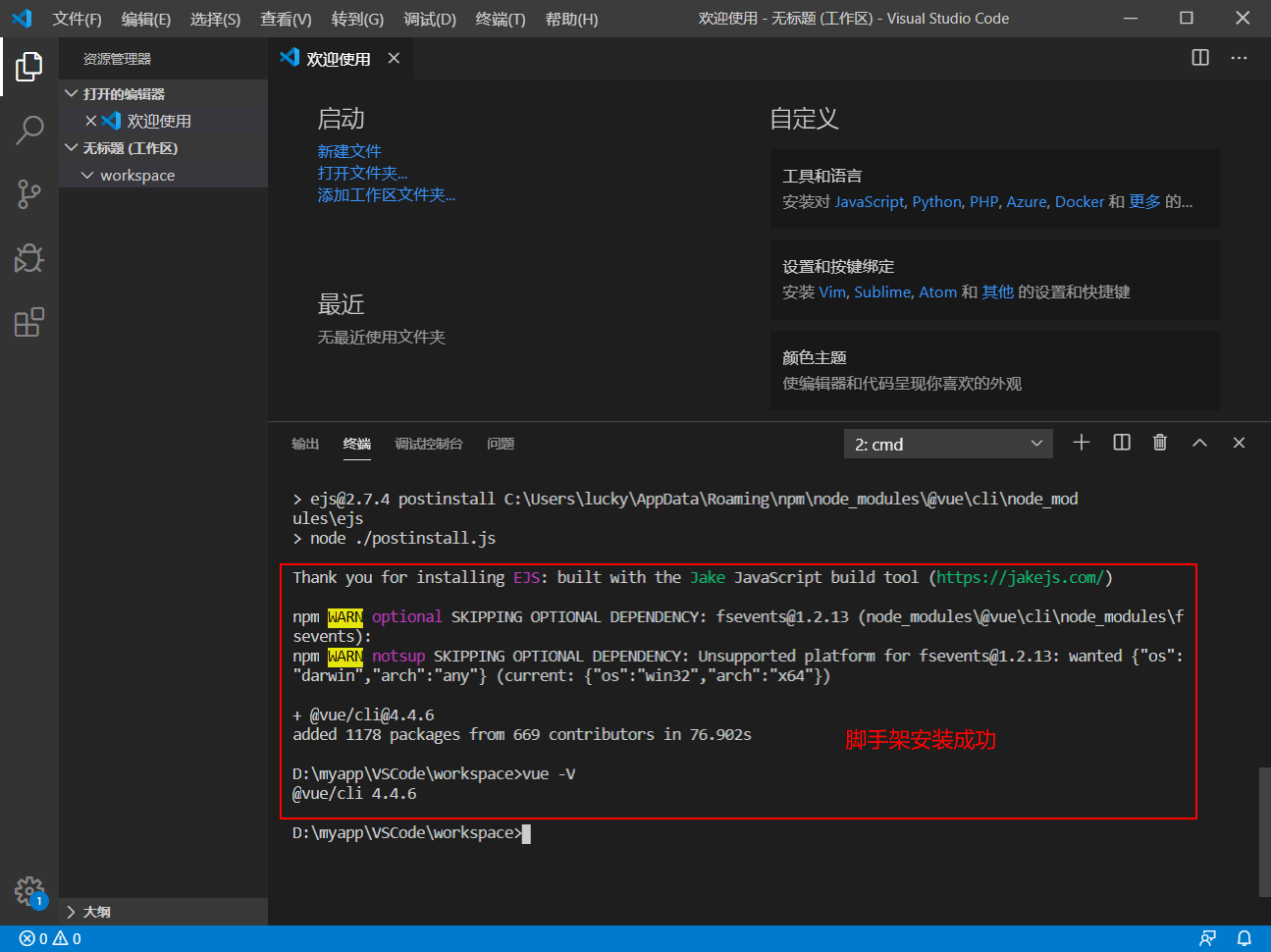1271x952 pixels.
Task: Open the Extensions view
Action: click(x=29, y=322)
